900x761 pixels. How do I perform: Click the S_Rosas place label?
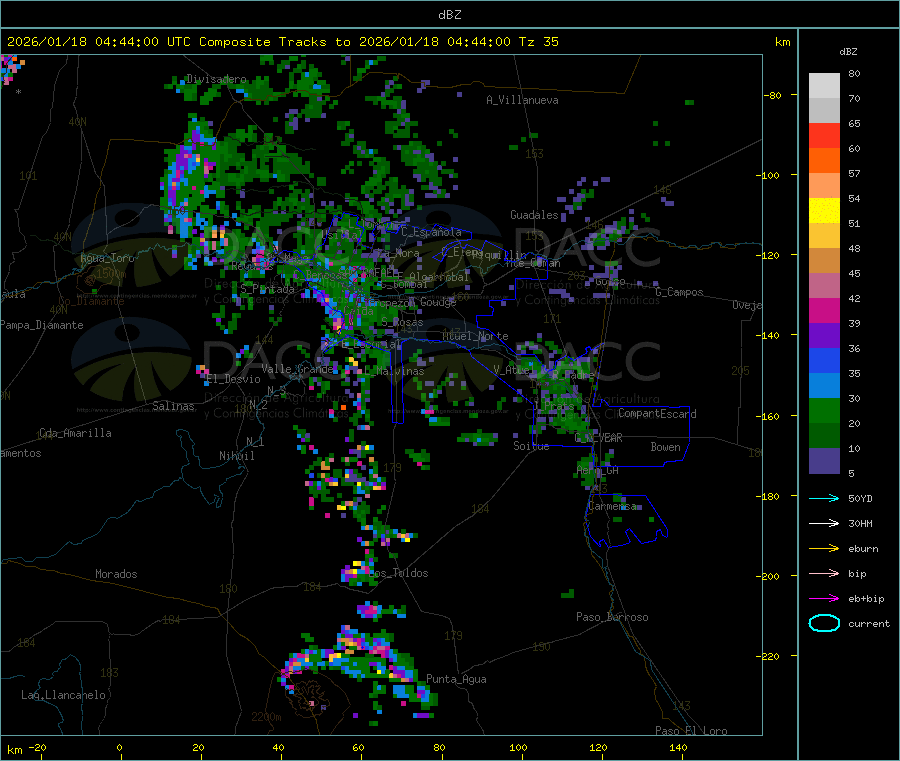(402, 323)
